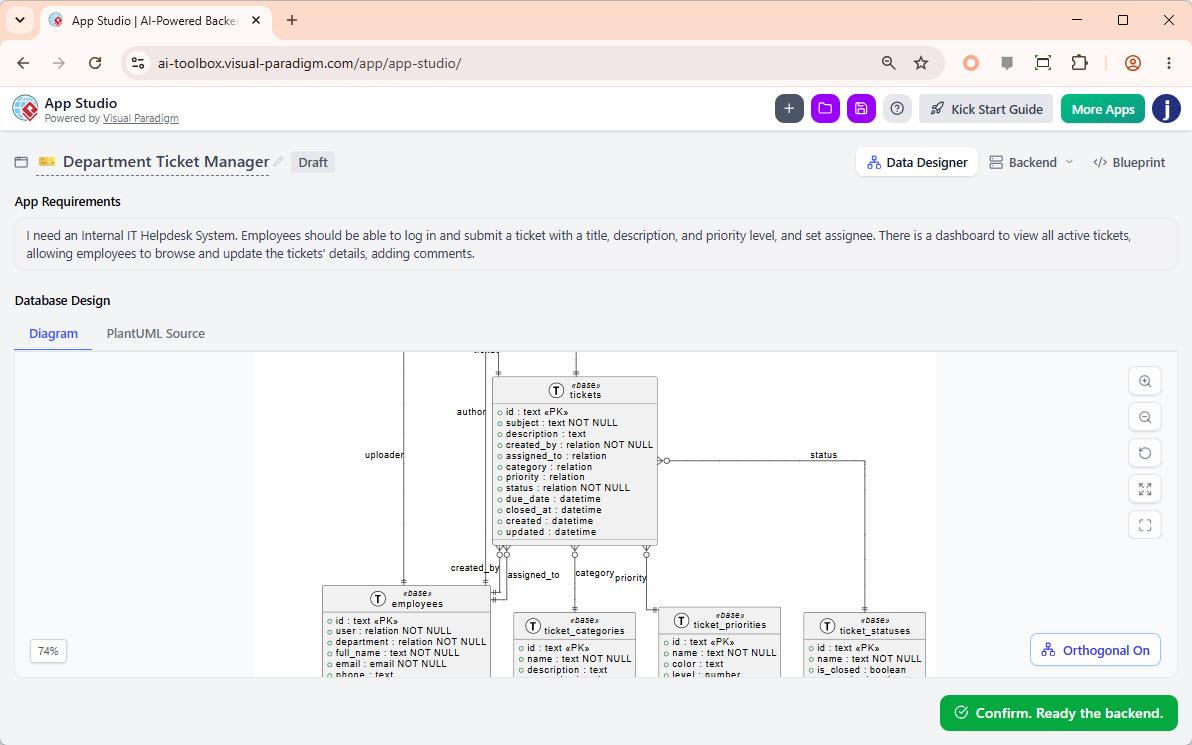This screenshot has height=745, width=1192.
Task: Click 'subject : text NOT NULL' field
Action: (562, 423)
